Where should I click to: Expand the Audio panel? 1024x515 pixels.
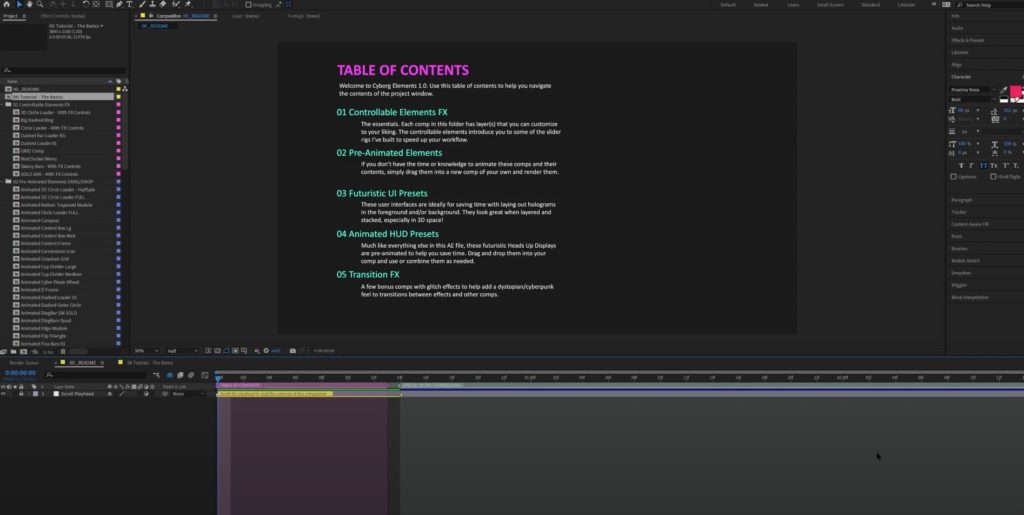[x=957, y=28]
